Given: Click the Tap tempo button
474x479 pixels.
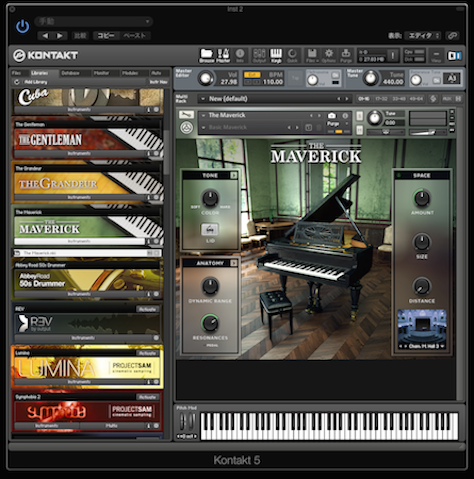Looking at the screenshot, I should (295, 78).
